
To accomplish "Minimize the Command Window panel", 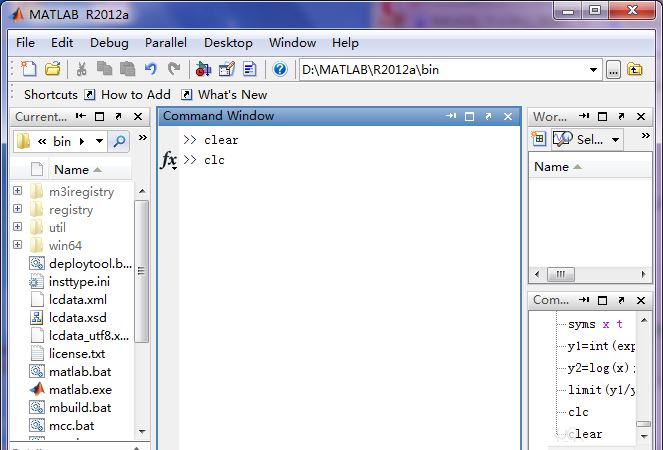I will click(x=451, y=116).
